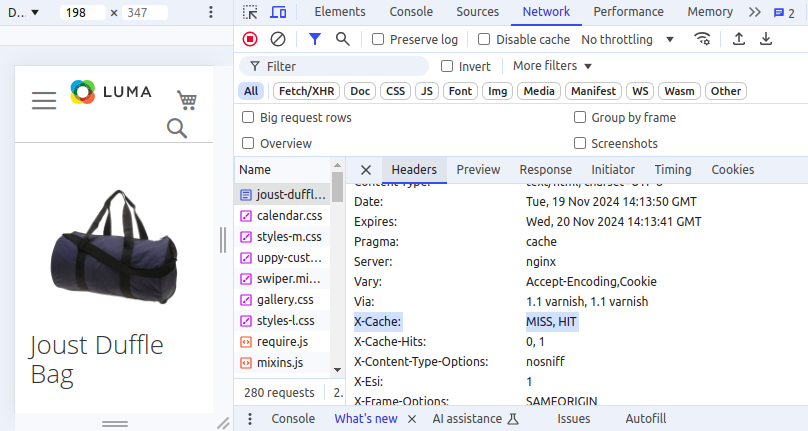Click the device width field showing 198

click(x=82, y=12)
